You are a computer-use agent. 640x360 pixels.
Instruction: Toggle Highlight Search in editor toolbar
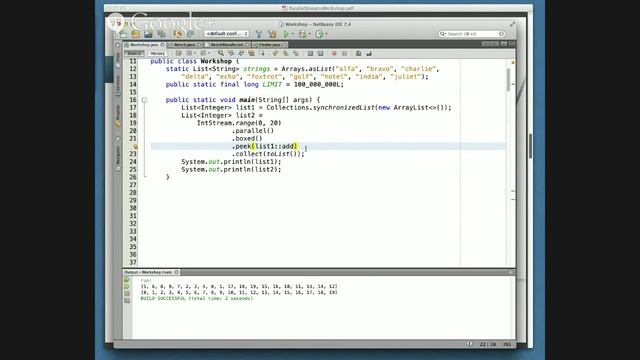(x=251, y=53)
